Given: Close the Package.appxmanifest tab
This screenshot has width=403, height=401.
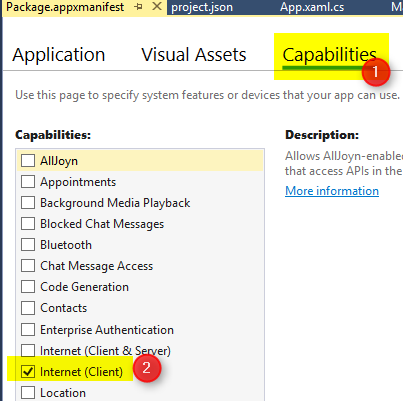Looking at the screenshot, I should pyautogui.click(x=157, y=7).
